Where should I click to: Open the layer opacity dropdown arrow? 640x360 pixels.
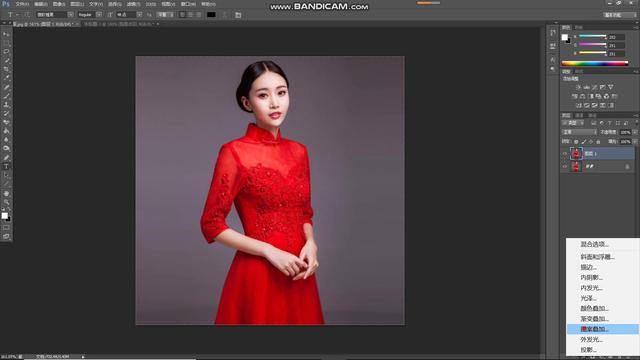(635, 132)
